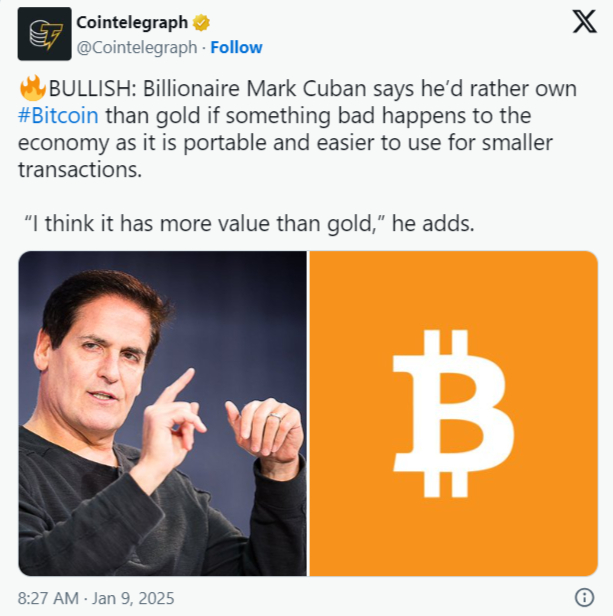Click the tweet info icon
613x616 pixels.
(x=584, y=598)
